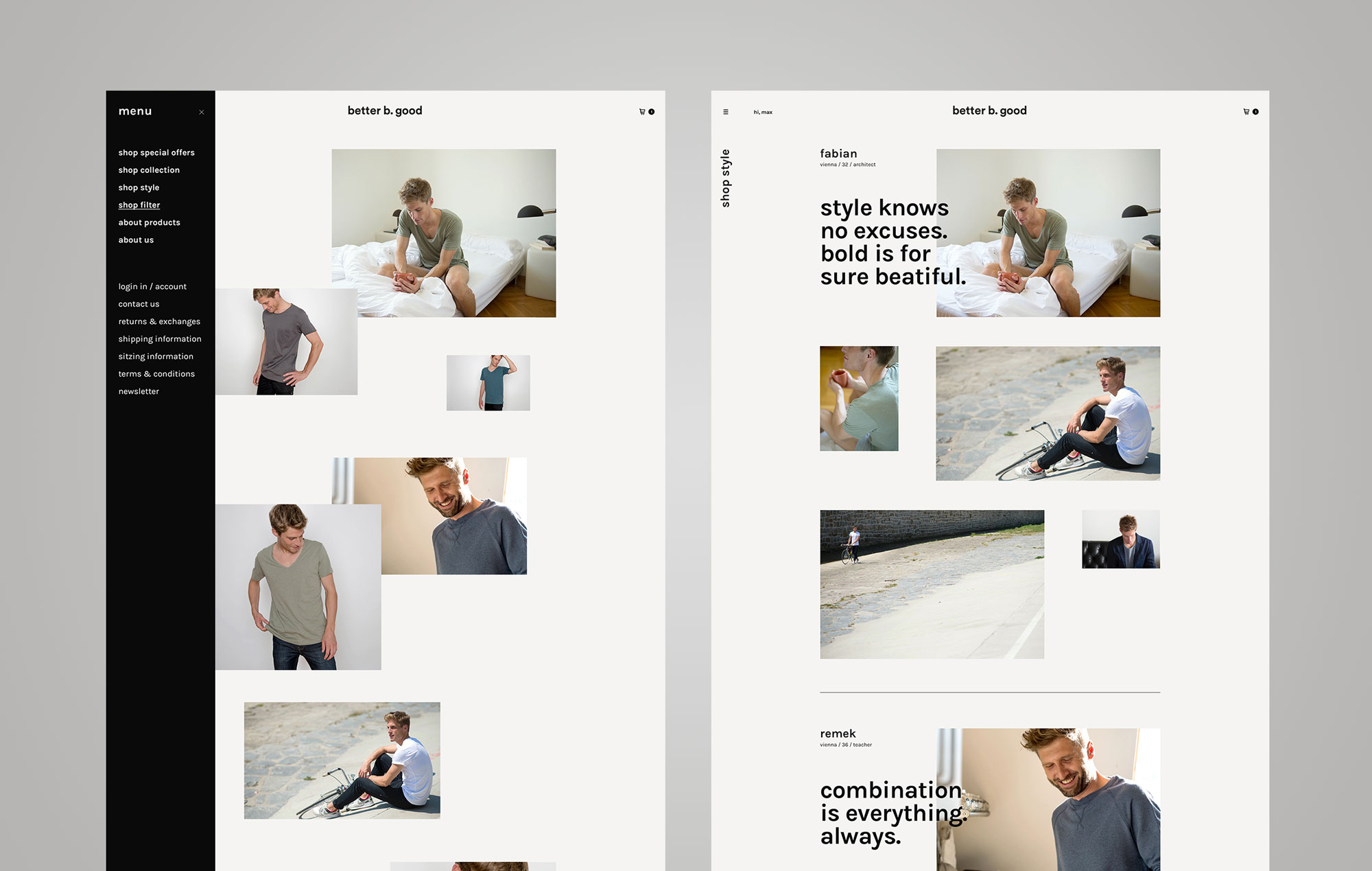Image resolution: width=1372 pixels, height=871 pixels.
Task: Open the gray t-shirt product photo
Action: [286, 342]
